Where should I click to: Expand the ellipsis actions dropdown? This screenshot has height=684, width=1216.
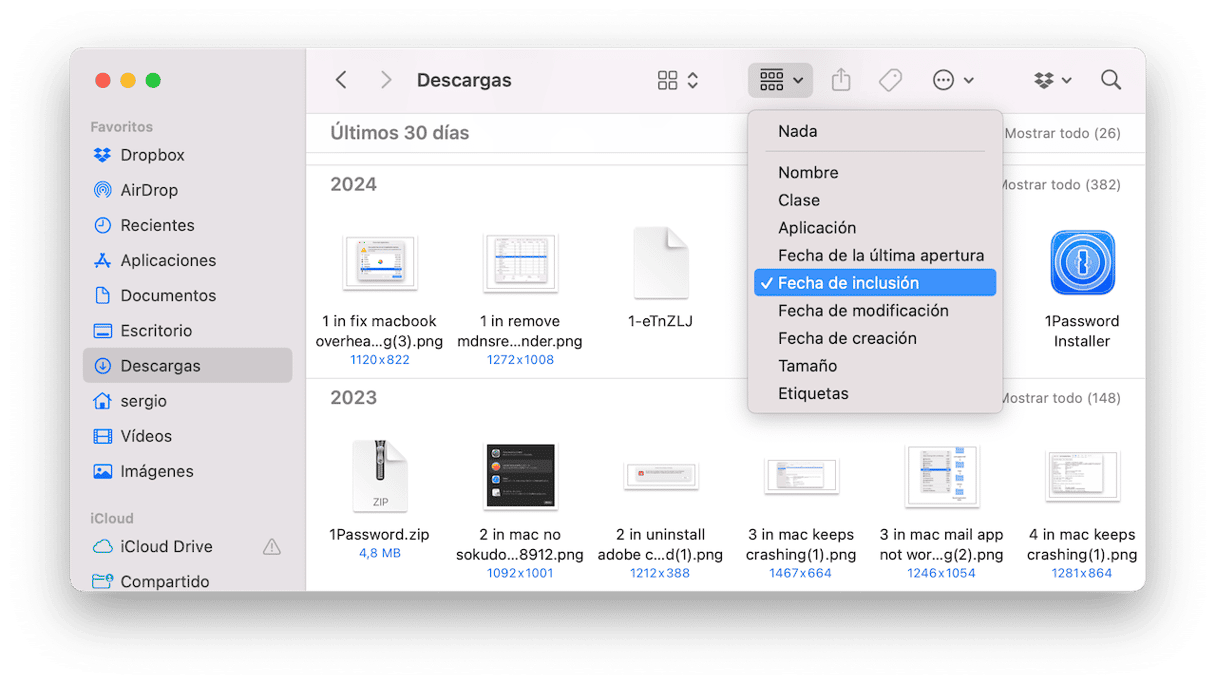click(x=952, y=80)
